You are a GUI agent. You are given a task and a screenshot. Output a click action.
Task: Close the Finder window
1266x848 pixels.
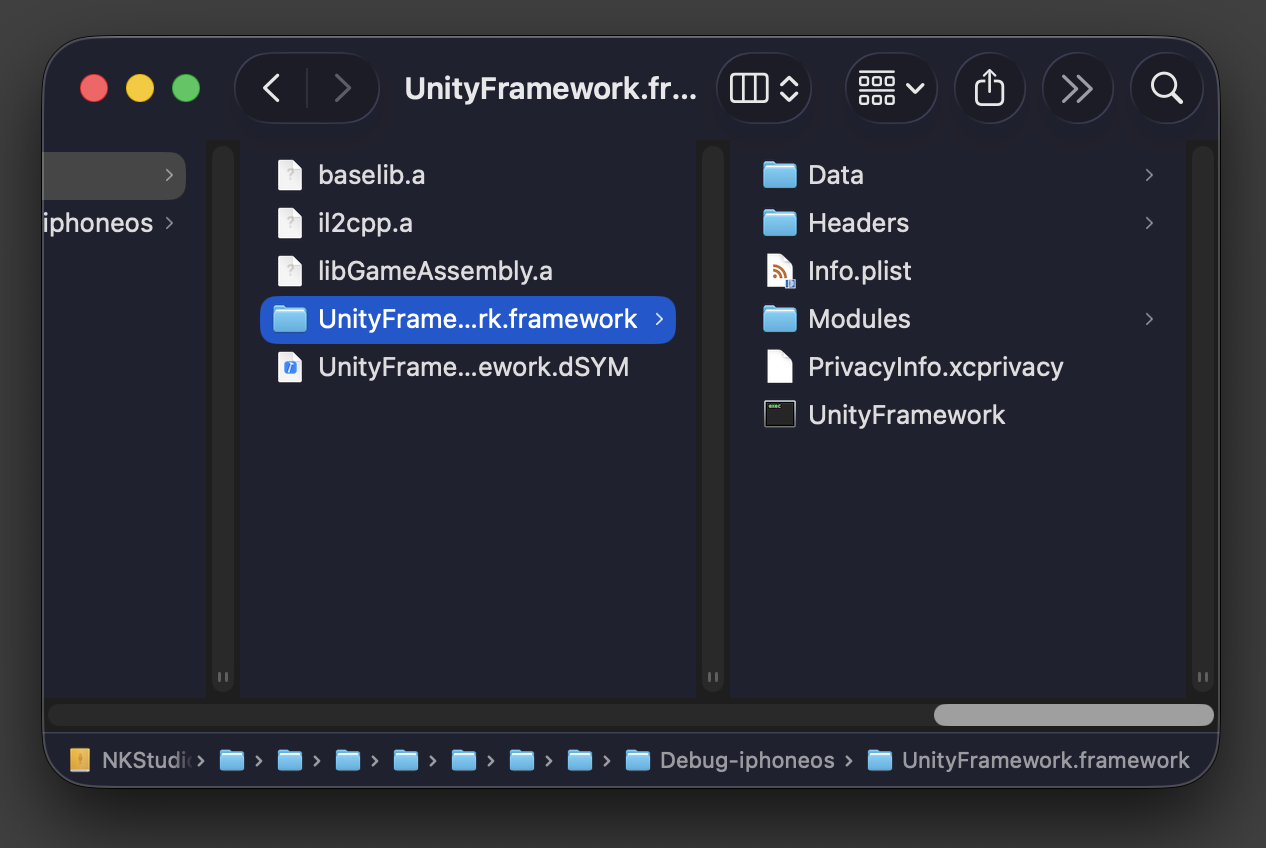coord(94,89)
